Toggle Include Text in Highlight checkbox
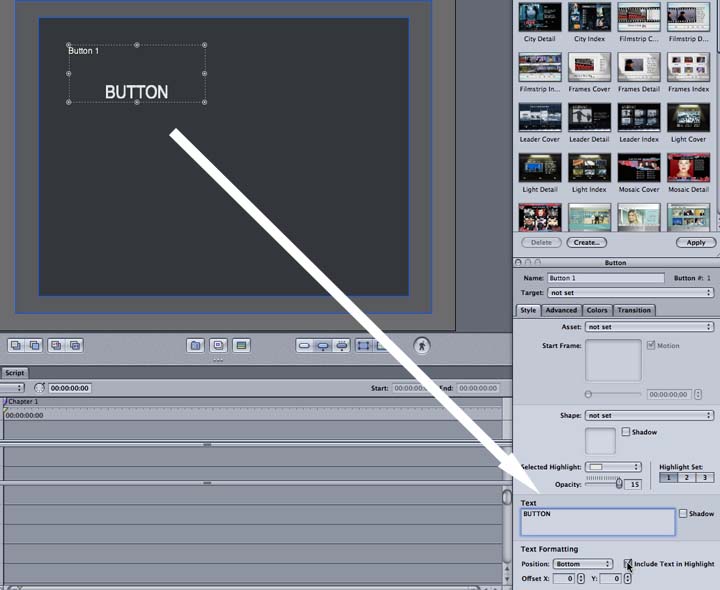This screenshot has height=590, width=720. (x=628, y=564)
